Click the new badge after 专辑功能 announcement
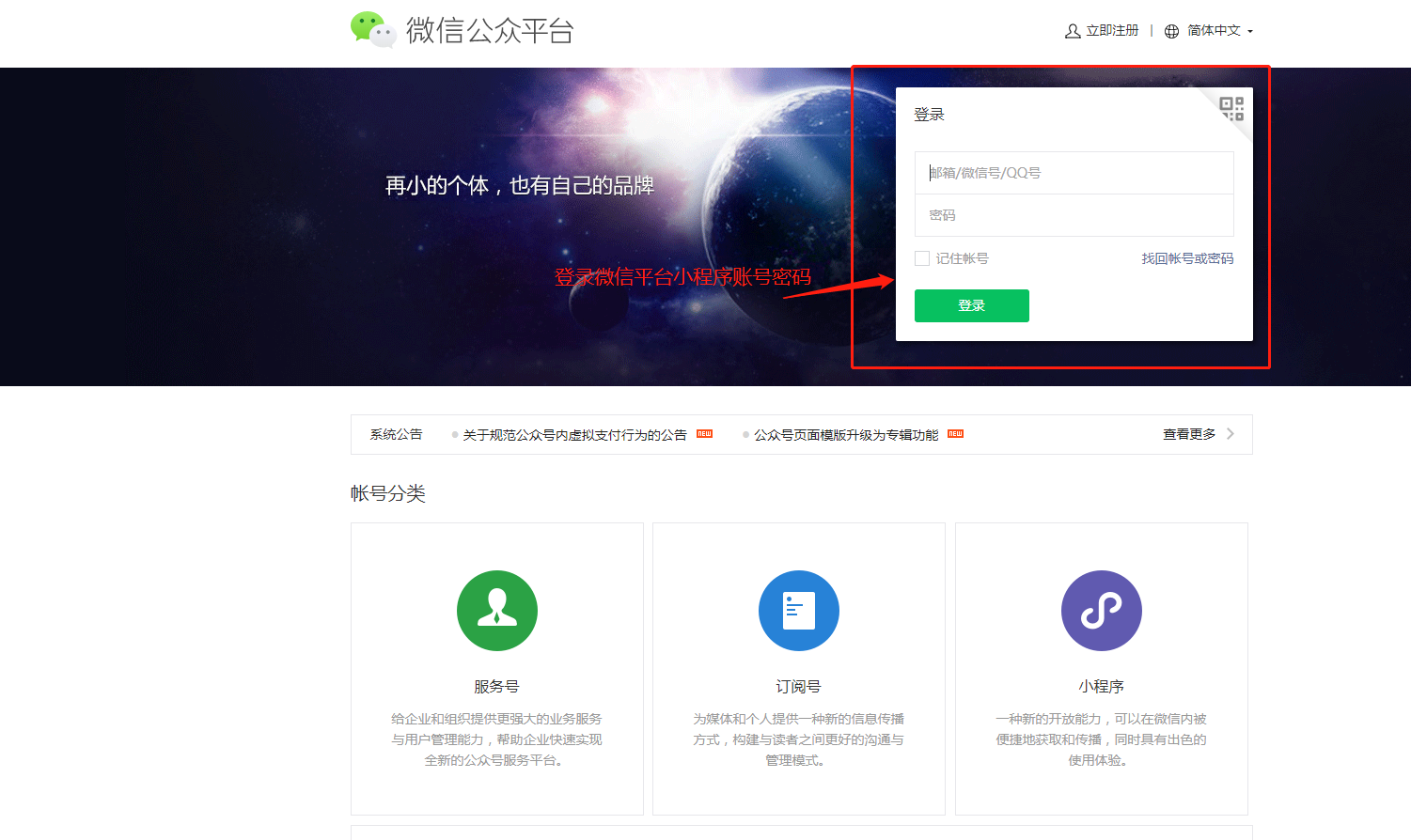This screenshot has width=1411, height=840. point(955,434)
